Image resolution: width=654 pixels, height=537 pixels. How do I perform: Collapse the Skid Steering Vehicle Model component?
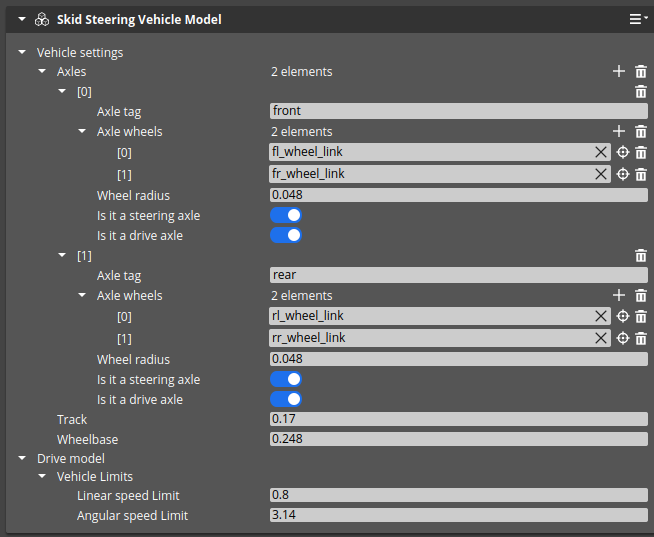tap(22, 19)
